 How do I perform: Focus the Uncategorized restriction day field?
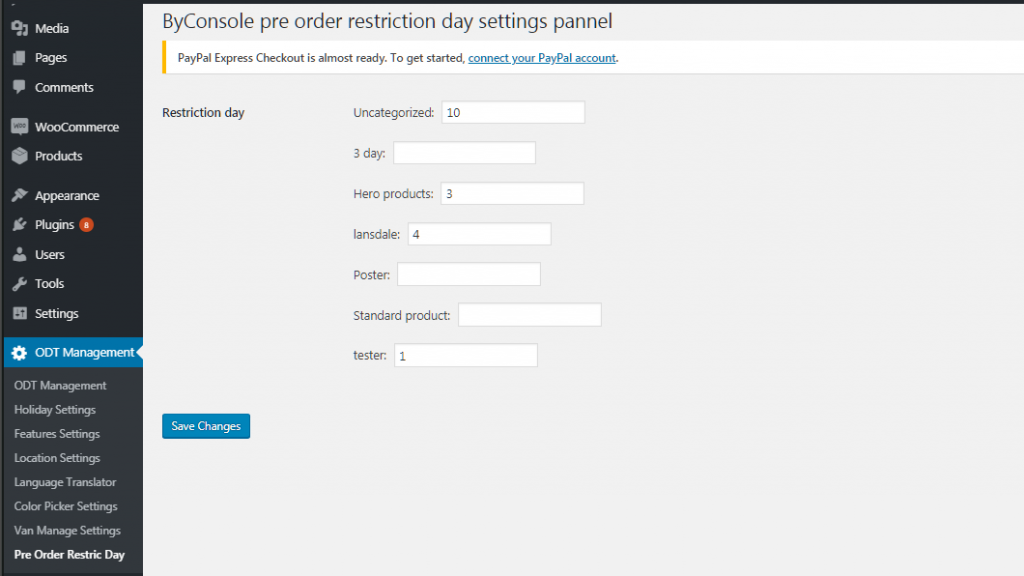[x=513, y=112]
